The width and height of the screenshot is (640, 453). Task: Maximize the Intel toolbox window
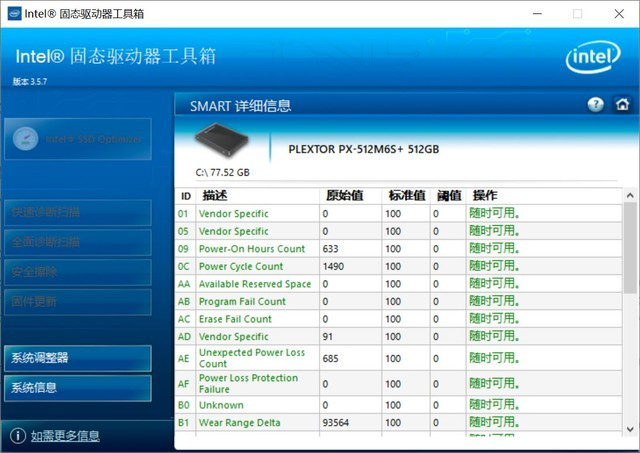click(x=577, y=14)
